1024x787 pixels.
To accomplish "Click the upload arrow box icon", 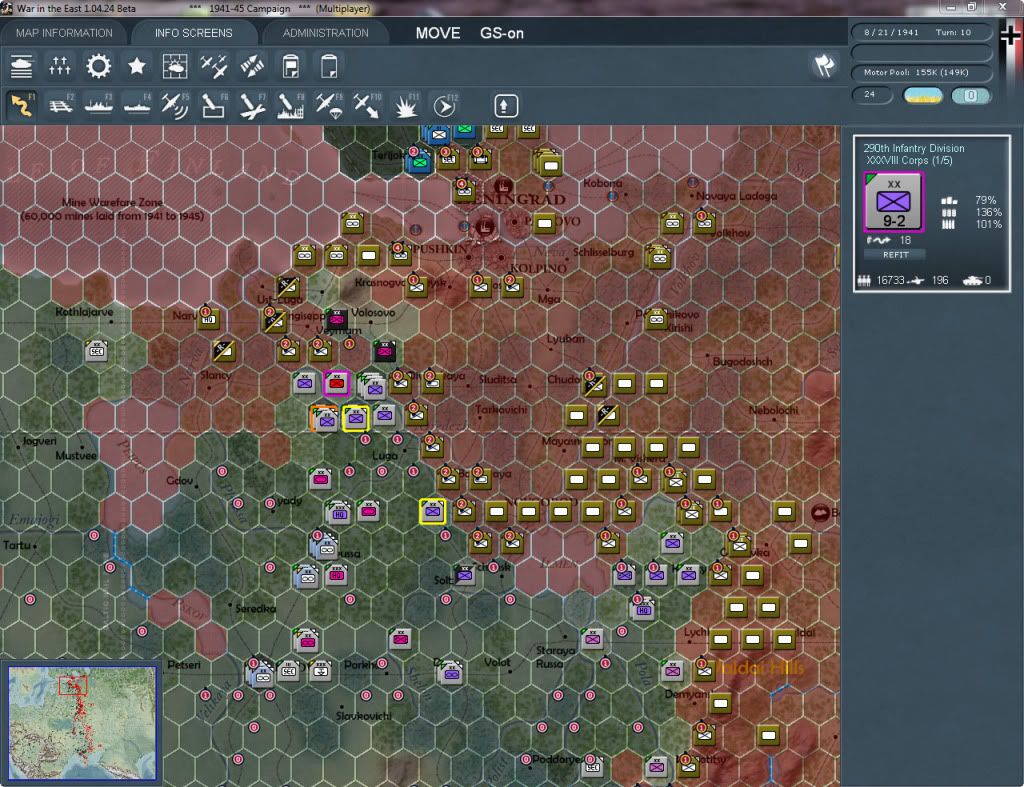I will click(x=505, y=106).
